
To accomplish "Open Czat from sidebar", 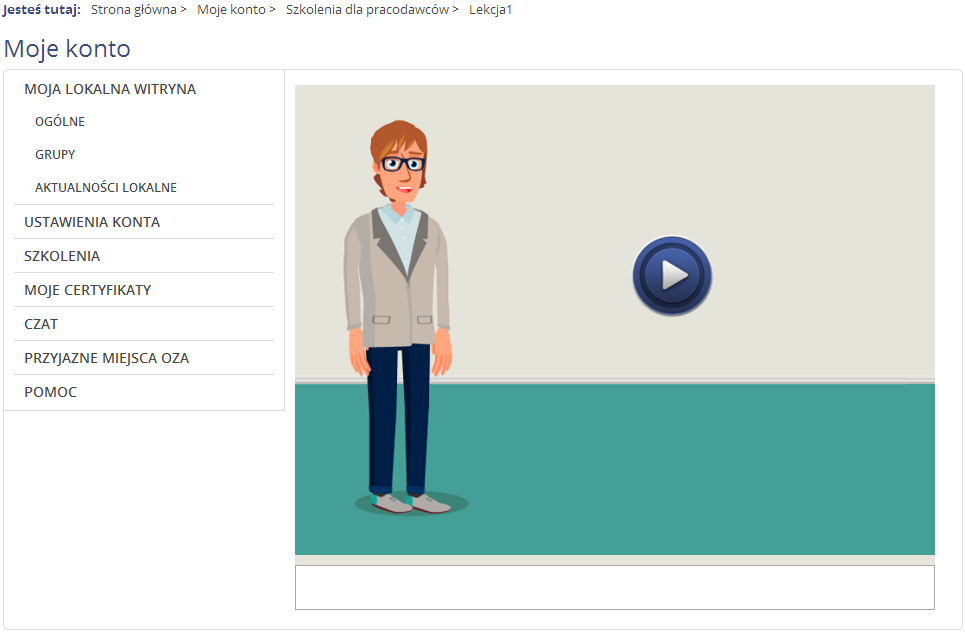I will click(x=41, y=324).
